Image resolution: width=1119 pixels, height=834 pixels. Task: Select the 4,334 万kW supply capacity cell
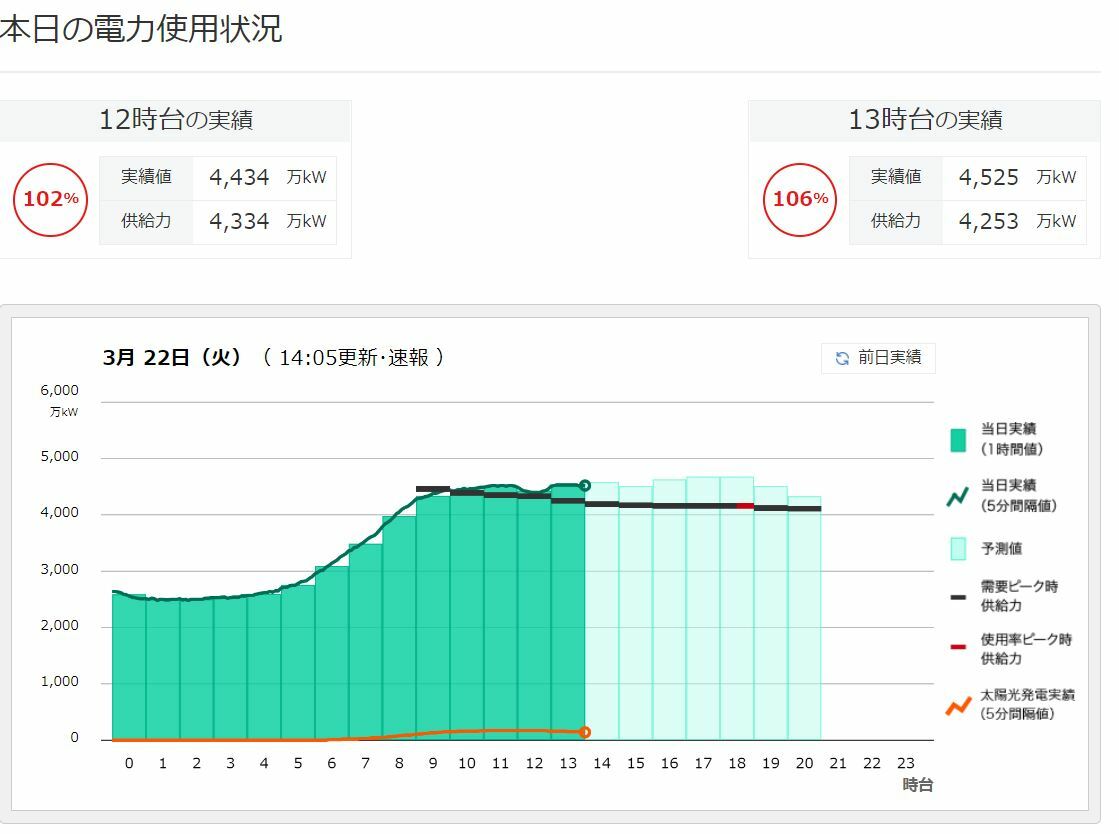(265, 222)
